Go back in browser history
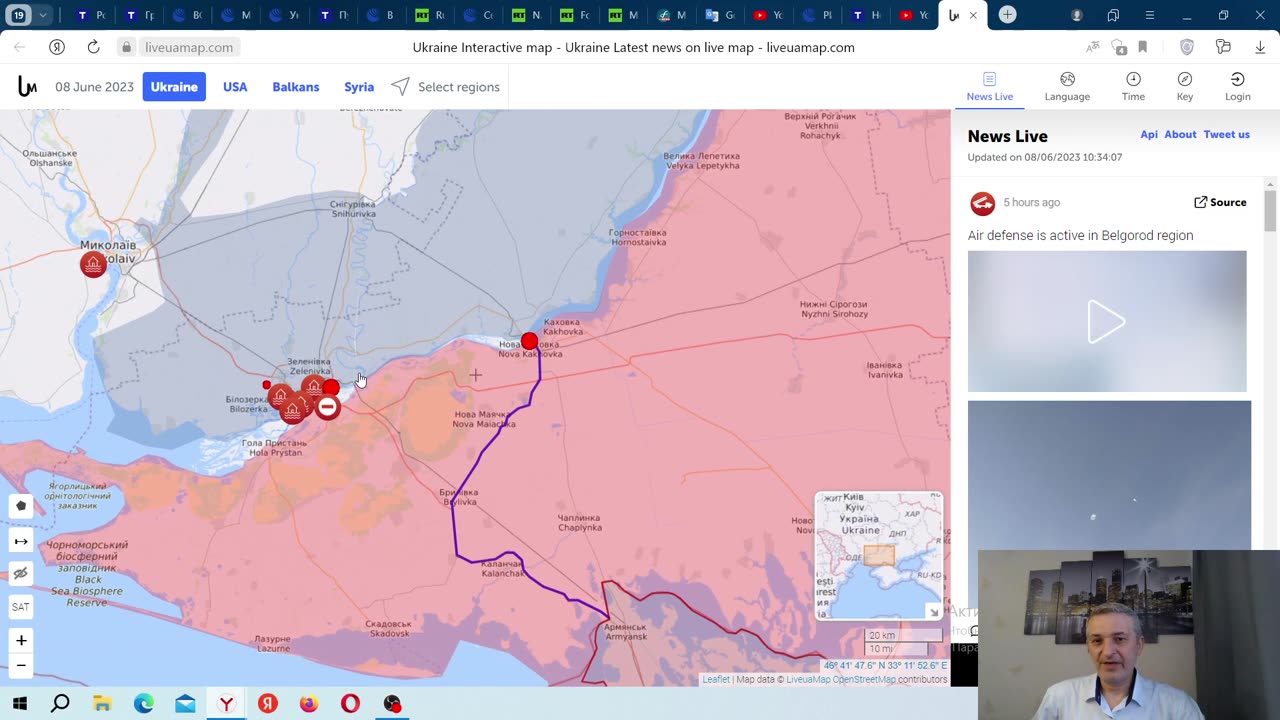Image resolution: width=1280 pixels, height=720 pixels. coord(20,47)
